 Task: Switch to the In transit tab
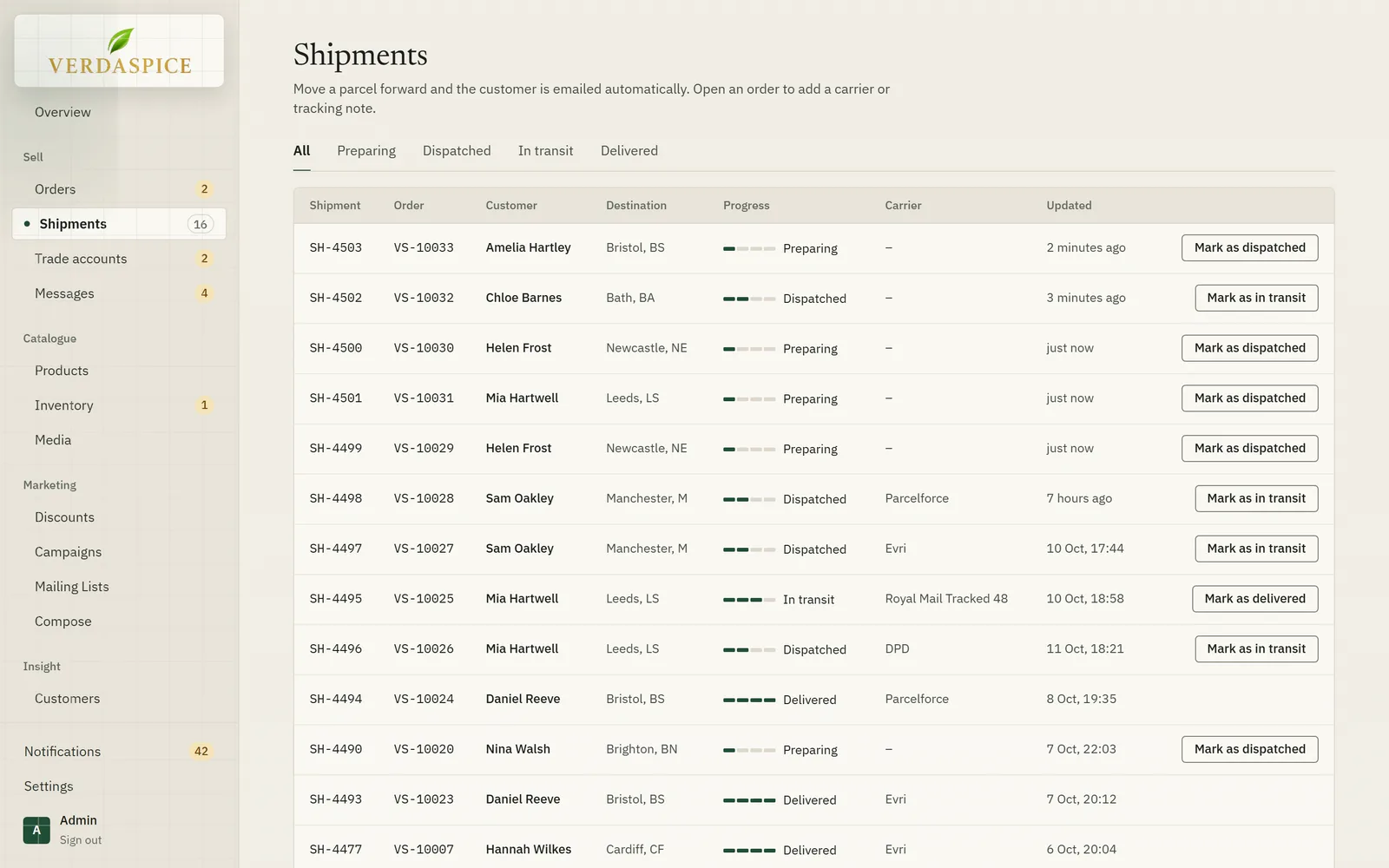(x=545, y=151)
